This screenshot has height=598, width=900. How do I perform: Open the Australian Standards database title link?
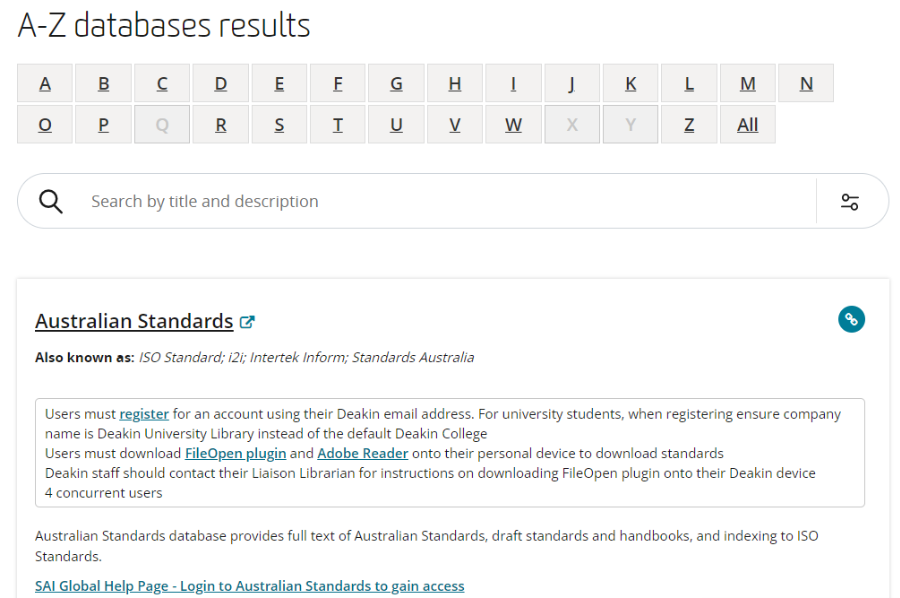coord(134,321)
